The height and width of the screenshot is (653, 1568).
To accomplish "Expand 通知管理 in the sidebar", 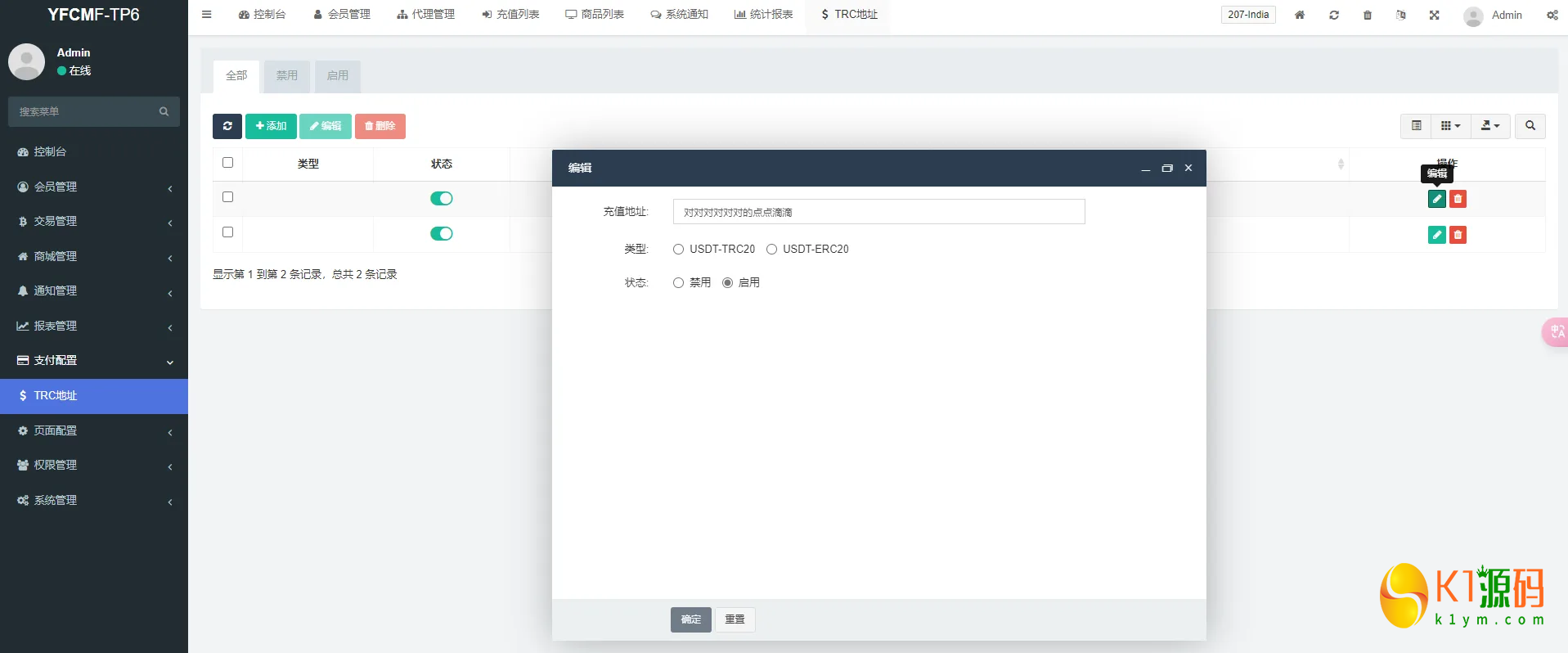I will click(x=94, y=290).
